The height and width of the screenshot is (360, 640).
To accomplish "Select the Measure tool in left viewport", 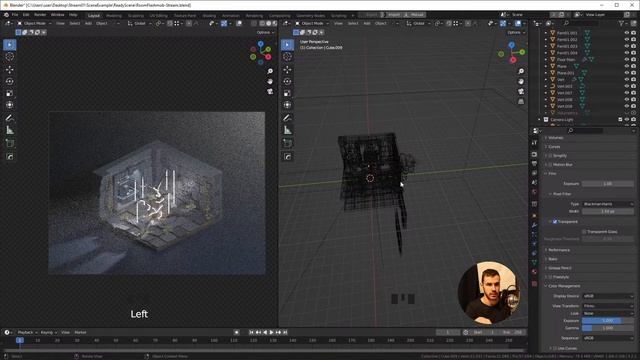I will point(9,130).
